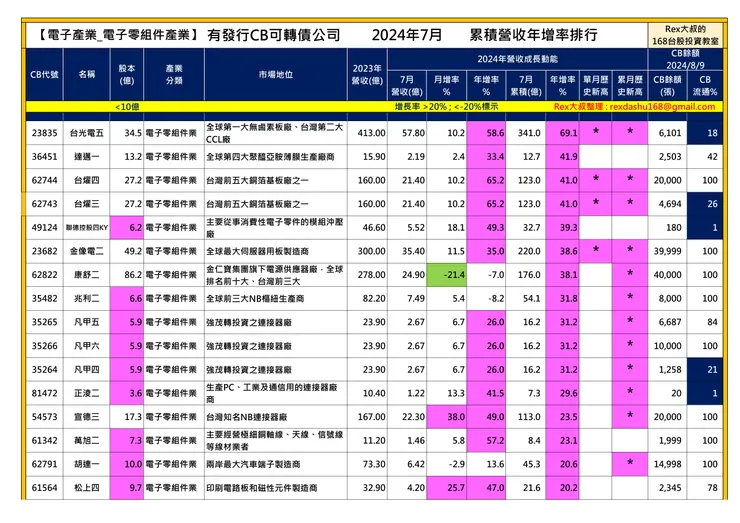
Task: Click CB code 54573
Action: tap(44, 417)
